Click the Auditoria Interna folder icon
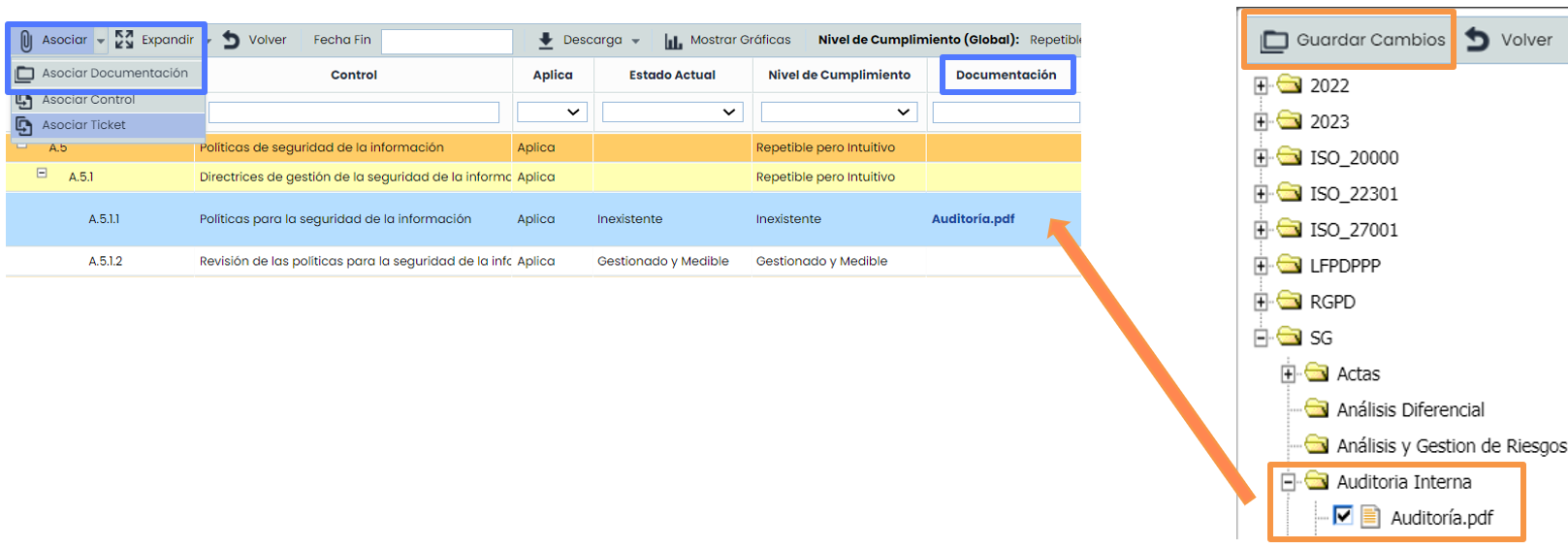Screen dimensions: 1568x549 [x=1316, y=481]
